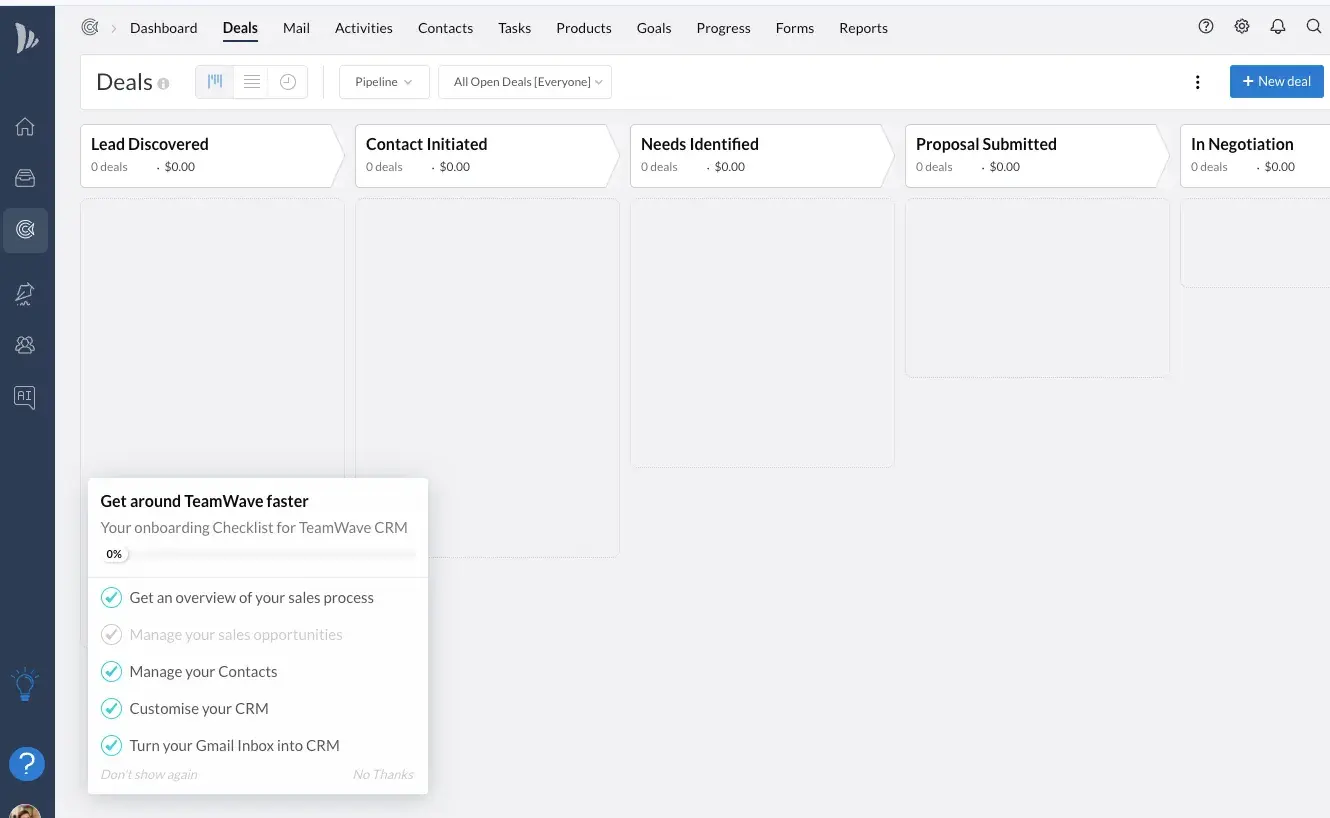
Task: Click the people/contacts sidebar icon
Action: [x=25, y=345]
